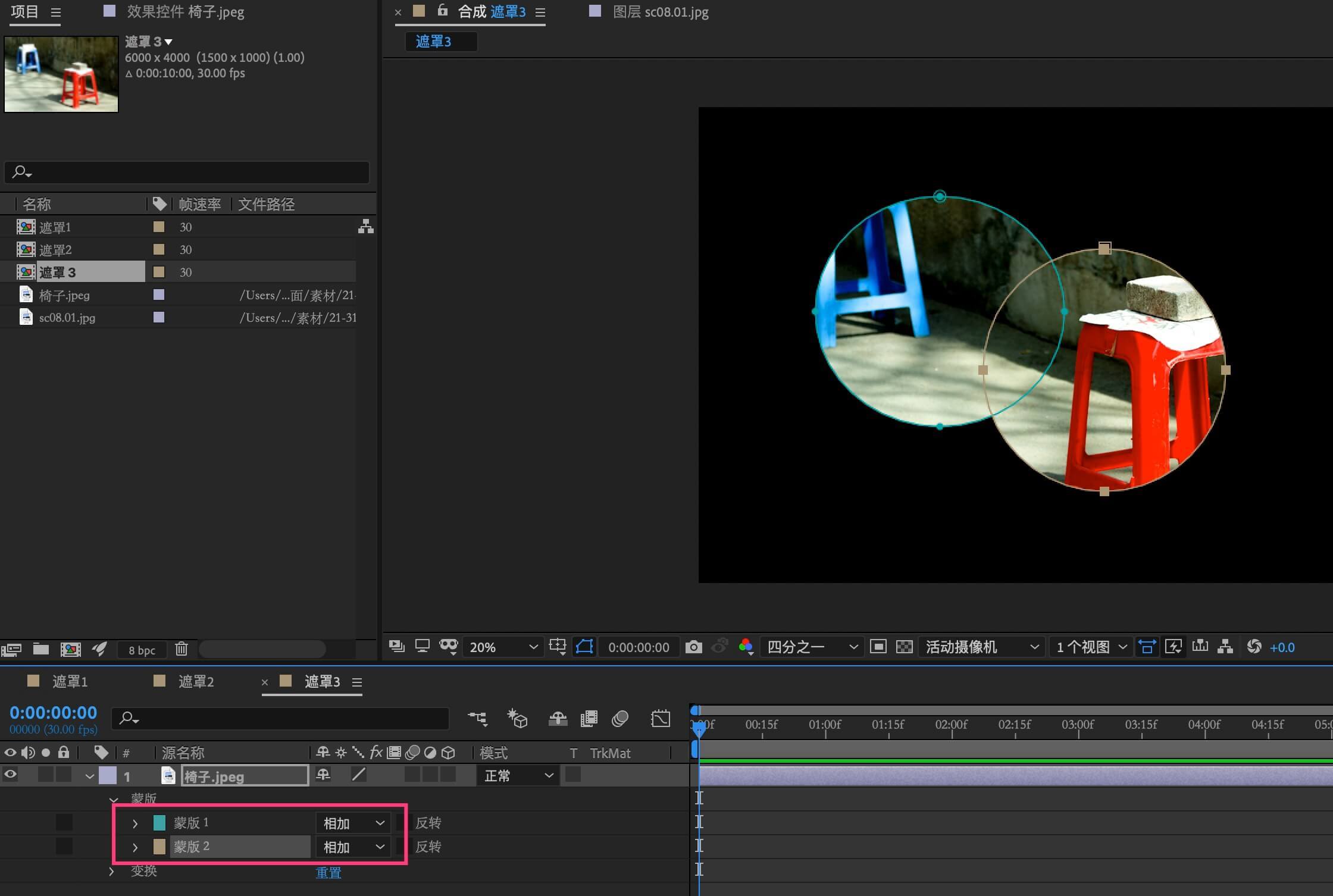Check the 反转 box for 蒙版 2
Viewport: 1333px width, 896px height.
[x=402, y=847]
